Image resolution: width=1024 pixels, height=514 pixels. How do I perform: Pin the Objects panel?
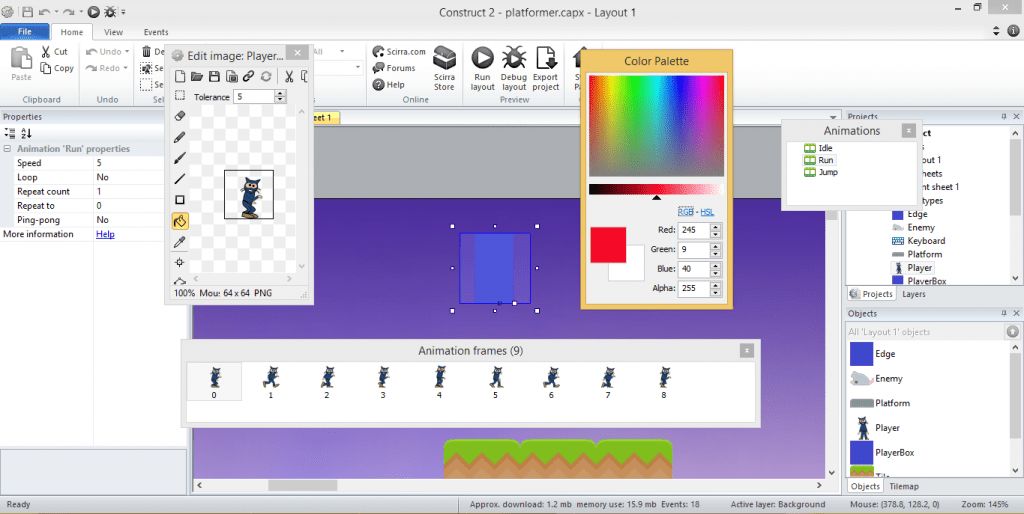click(1004, 313)
